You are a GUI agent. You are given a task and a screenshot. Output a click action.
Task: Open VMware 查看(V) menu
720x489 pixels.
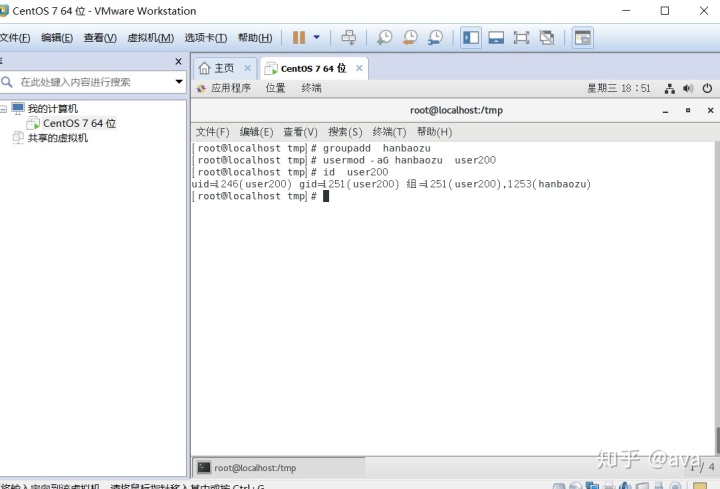tap(100, 38)
